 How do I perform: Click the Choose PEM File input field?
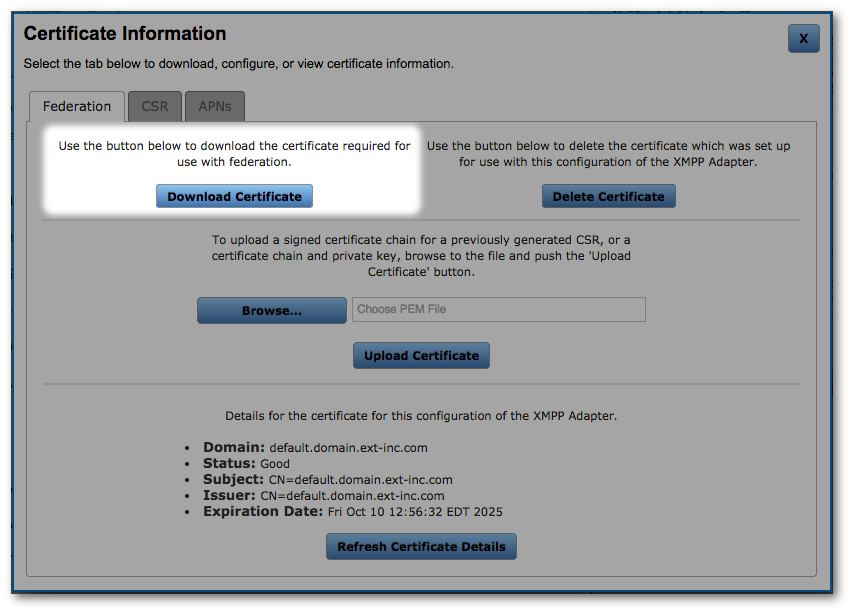(x=498, y=309)
